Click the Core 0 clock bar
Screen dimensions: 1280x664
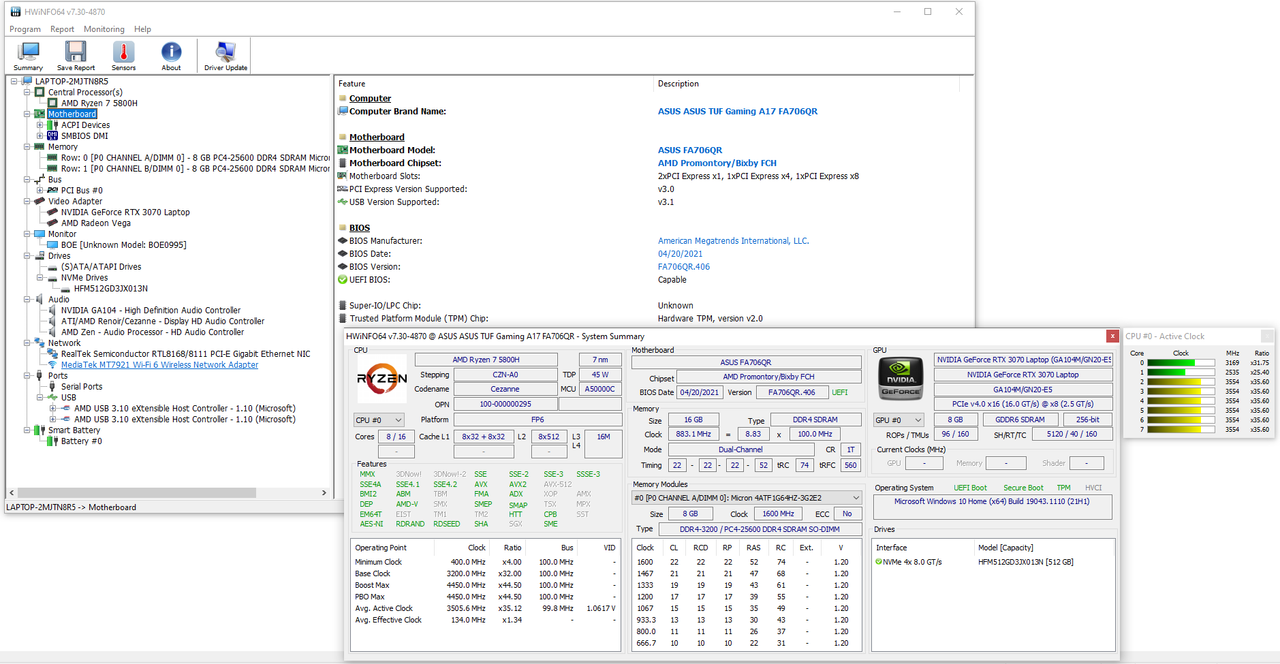pyautogui.click(x=1183, y=362)
